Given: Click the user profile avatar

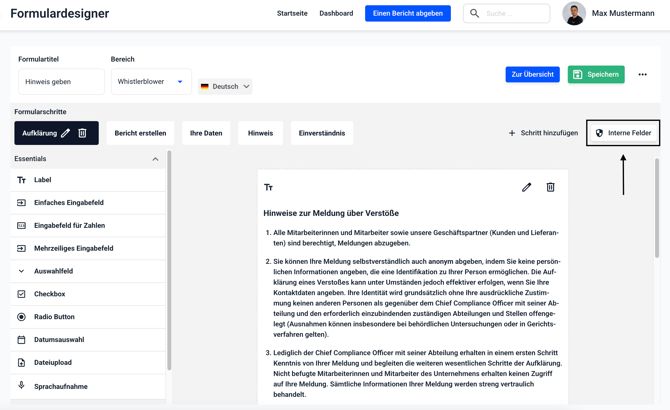Looking at the screenshot, I should point(574,14).
